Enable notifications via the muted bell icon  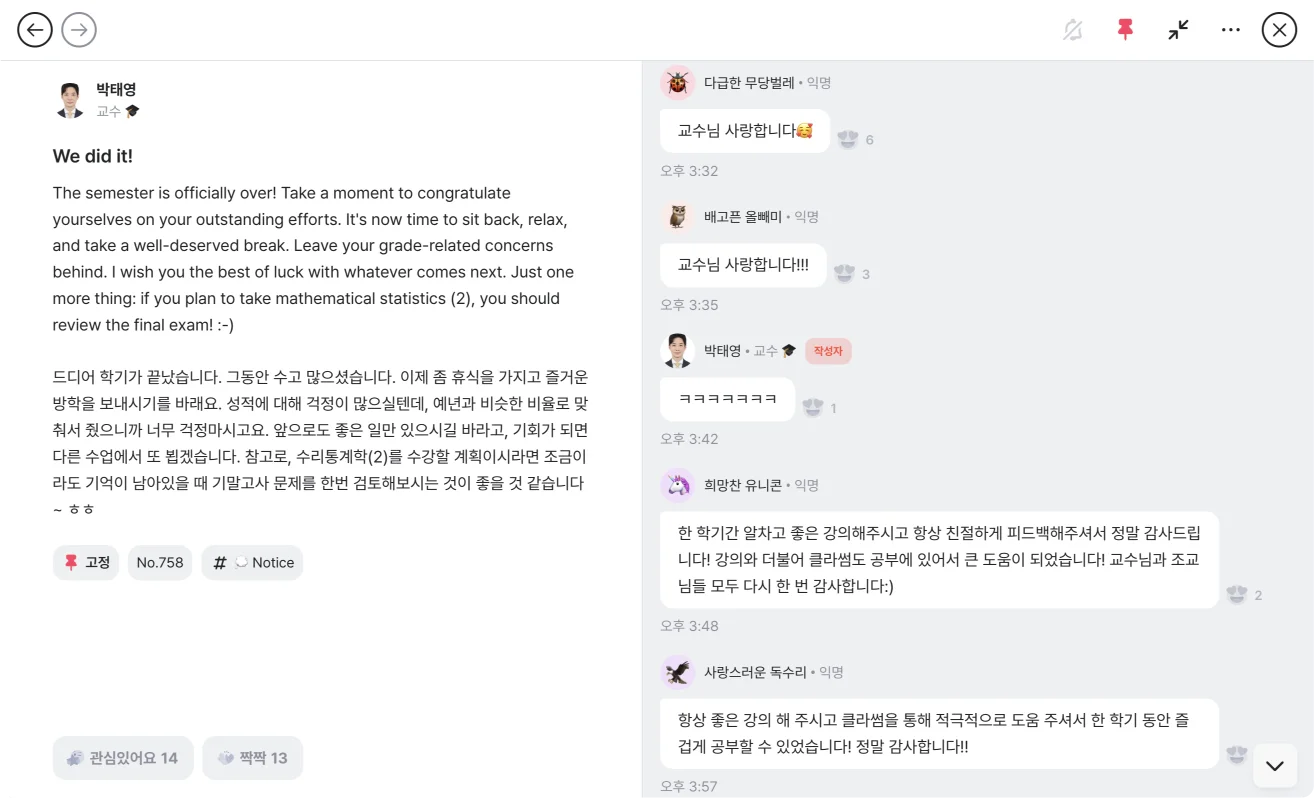click(x=1072, y=29)
